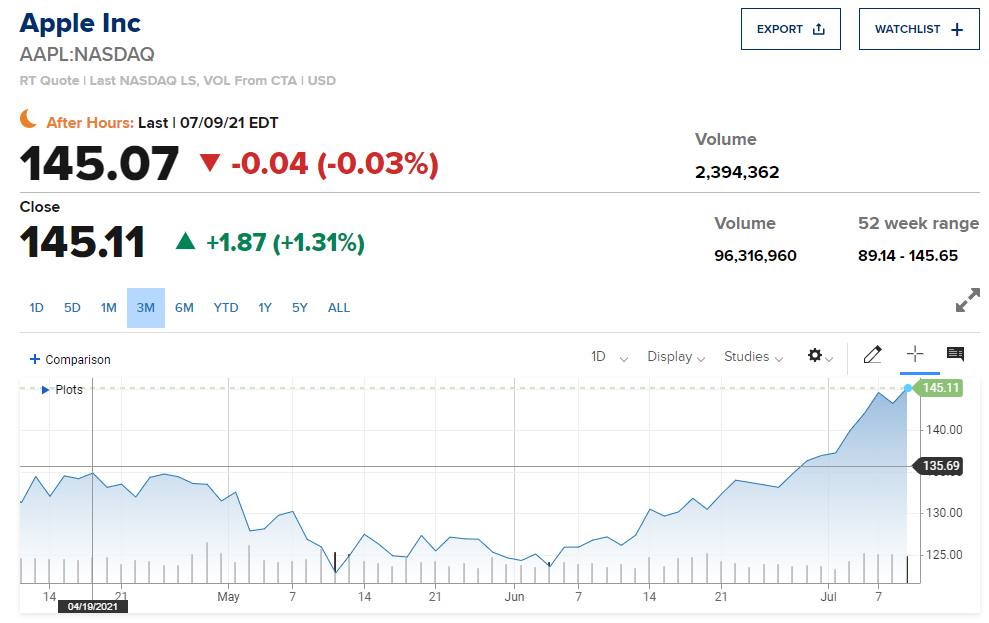Open the Studies dropdown
Image resolution: width=989 pixels, height=623 pixels.
tap(753, 357)
